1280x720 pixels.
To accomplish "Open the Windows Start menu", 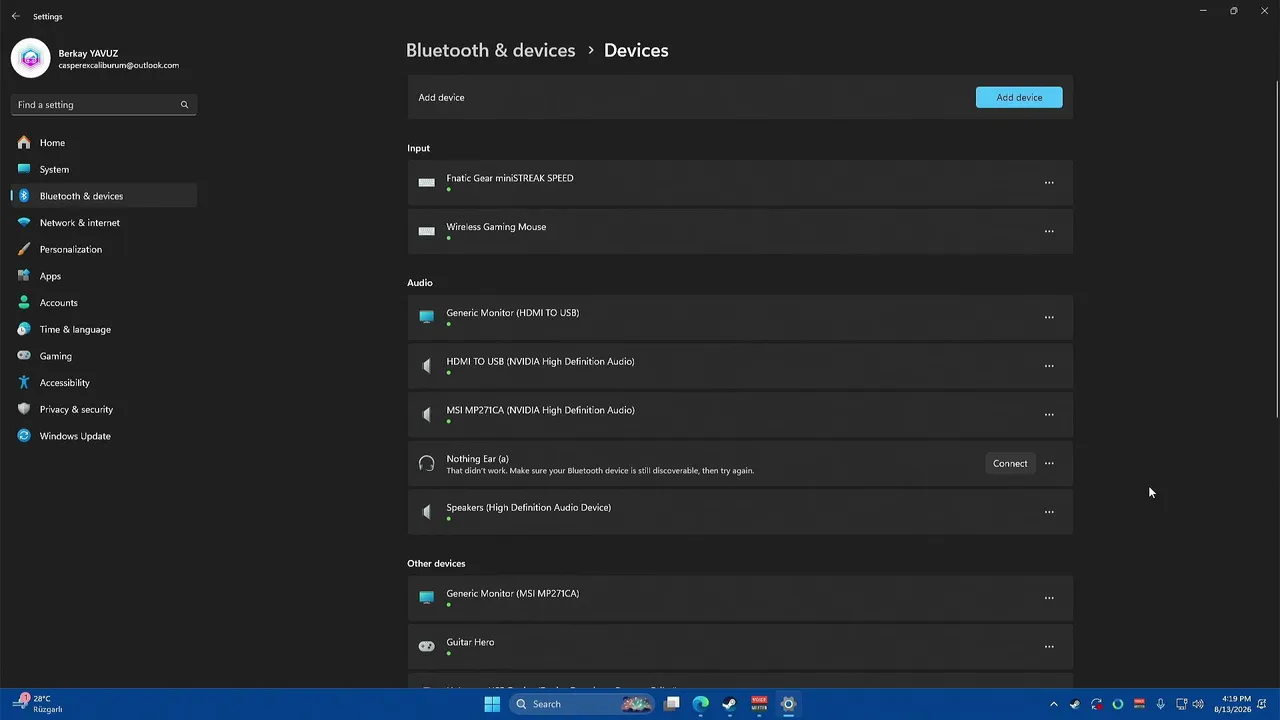I will coord(492,704).
